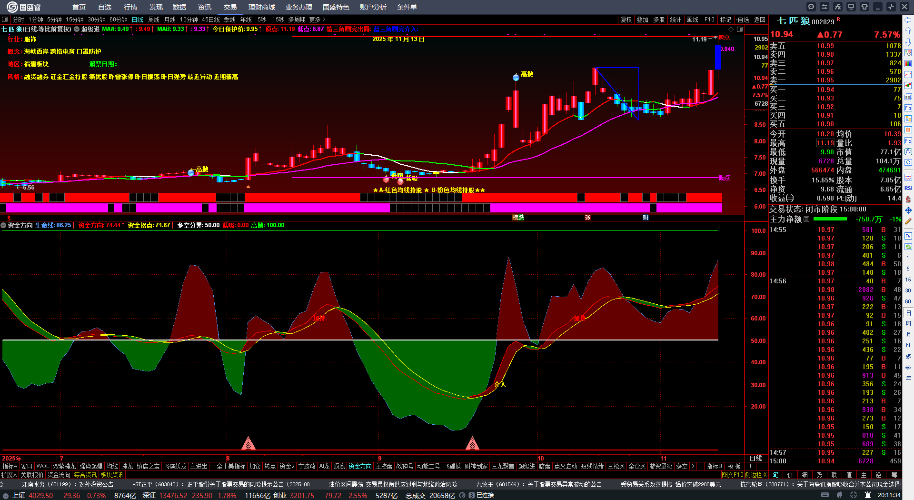
Task: Click the blue cross icon in right sidebar
Action: tap(908, 210)
